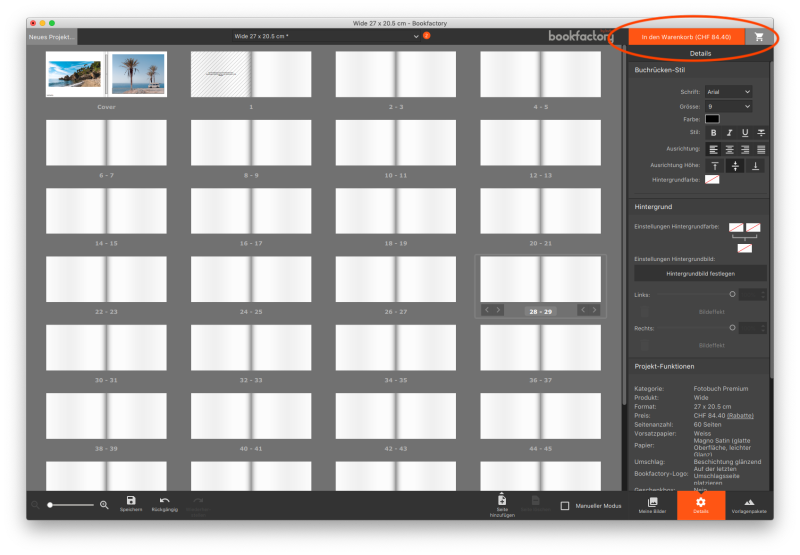800x555 pixels.
Task: Open the Schrift font dropdown
Action: coord(728,92)
